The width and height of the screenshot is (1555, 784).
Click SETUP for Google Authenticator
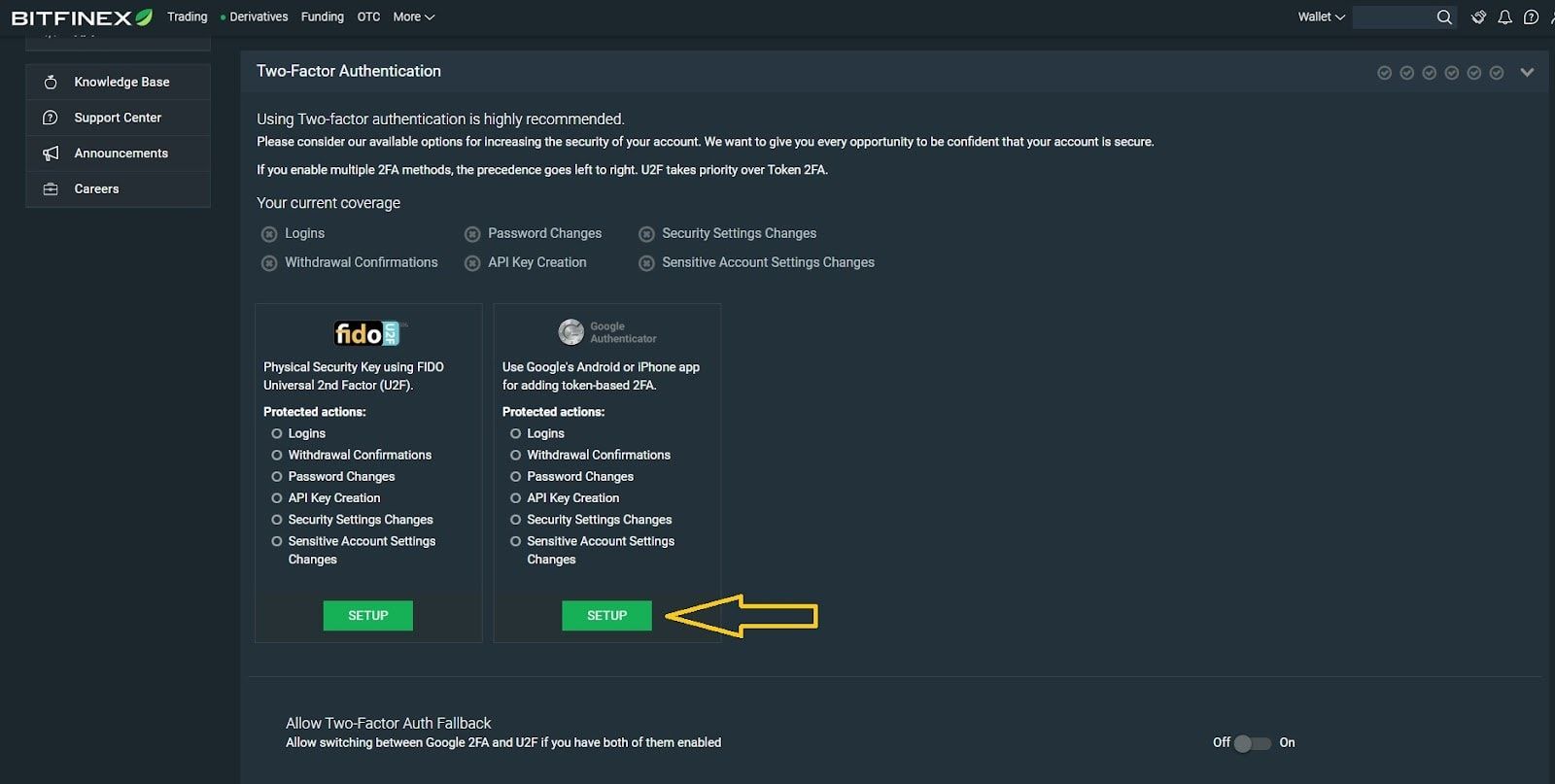(607, 616)
